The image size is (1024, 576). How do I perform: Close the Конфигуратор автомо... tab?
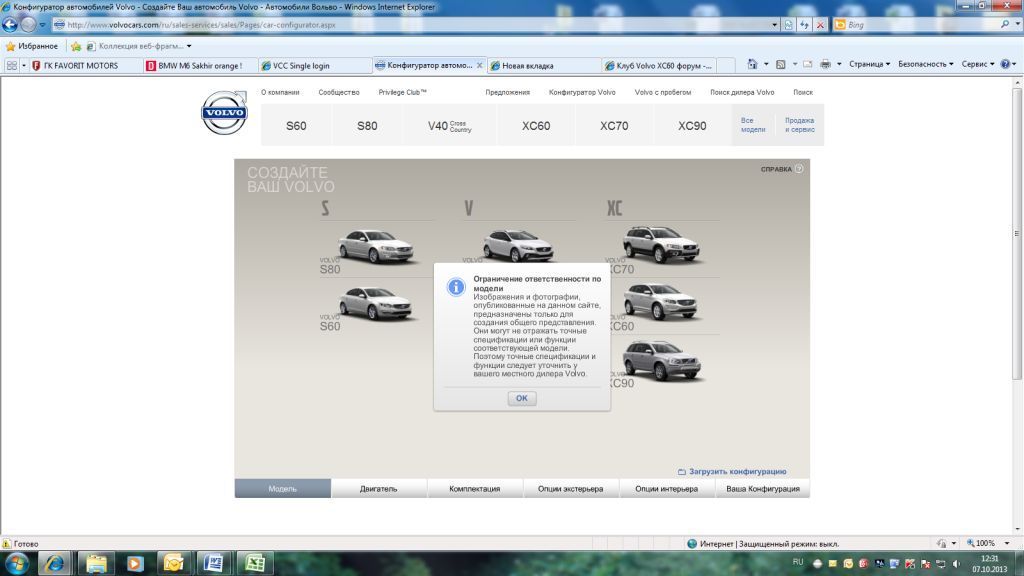point(479,65)
